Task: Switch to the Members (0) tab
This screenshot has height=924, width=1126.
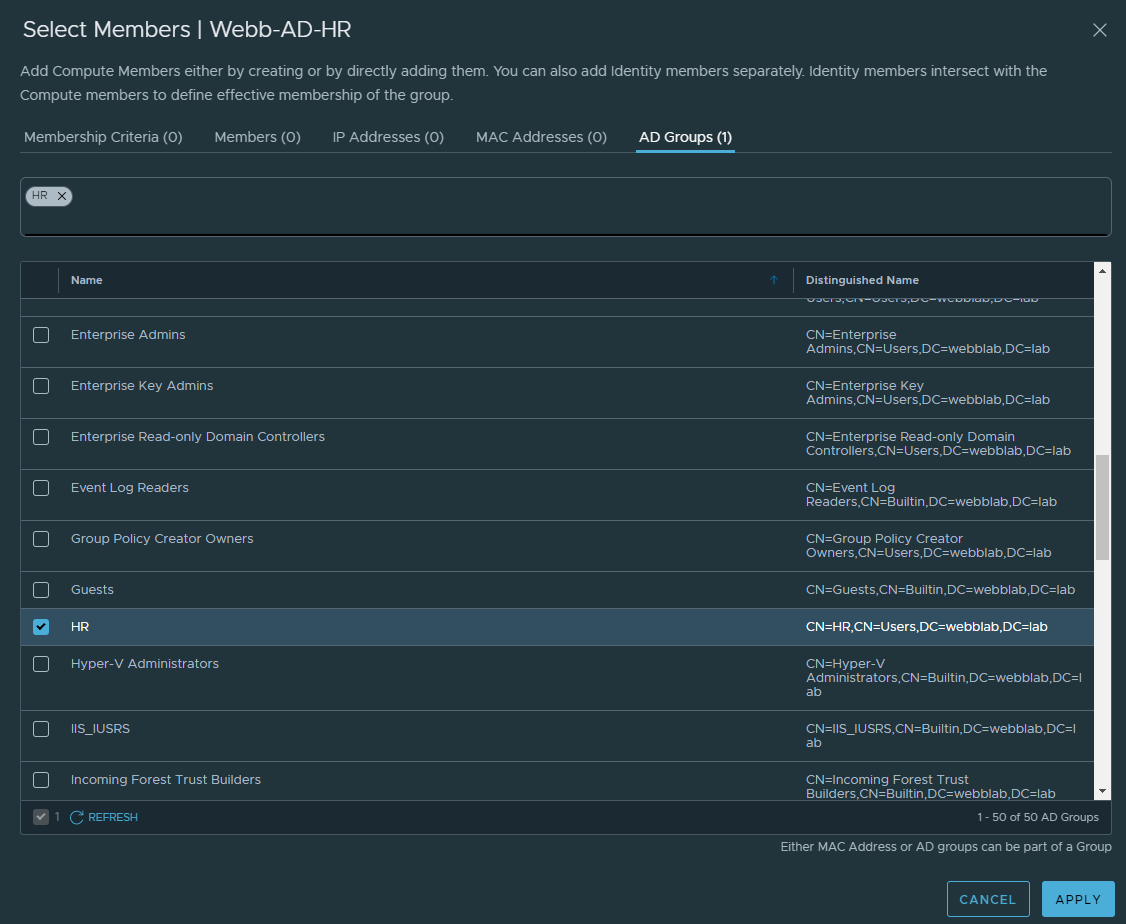Action: [257, 137]
